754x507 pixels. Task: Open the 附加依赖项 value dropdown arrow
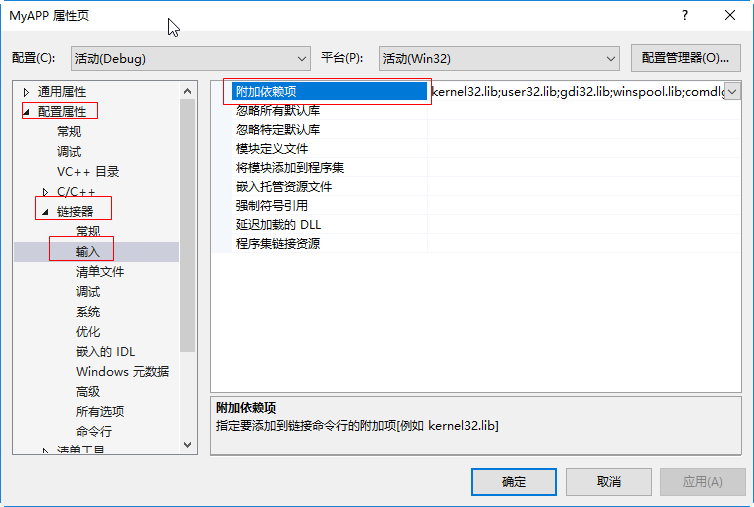732,91
